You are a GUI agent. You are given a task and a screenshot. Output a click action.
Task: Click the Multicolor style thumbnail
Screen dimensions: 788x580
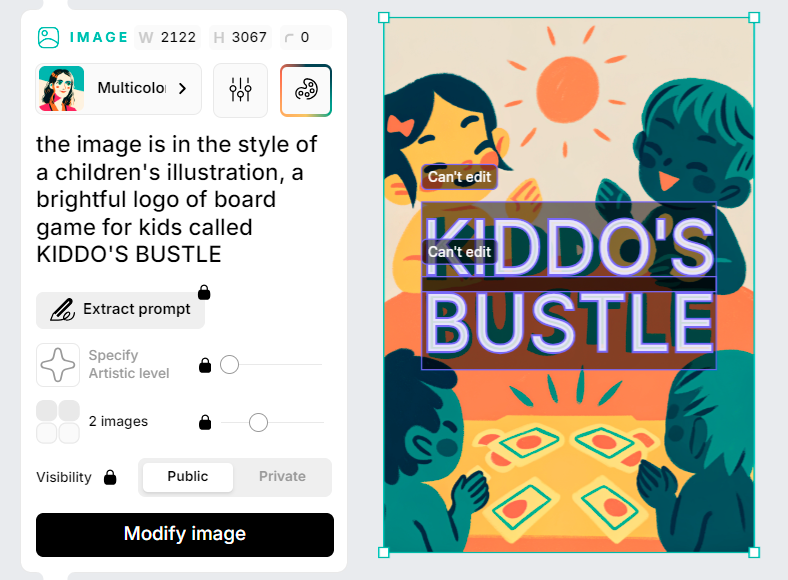pos(61,89)
